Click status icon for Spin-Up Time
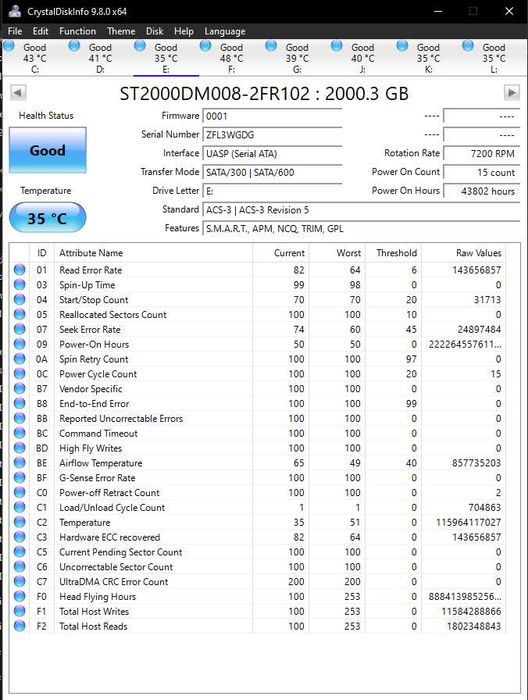This screenshot has height=700, width=528. pos(19,284)
